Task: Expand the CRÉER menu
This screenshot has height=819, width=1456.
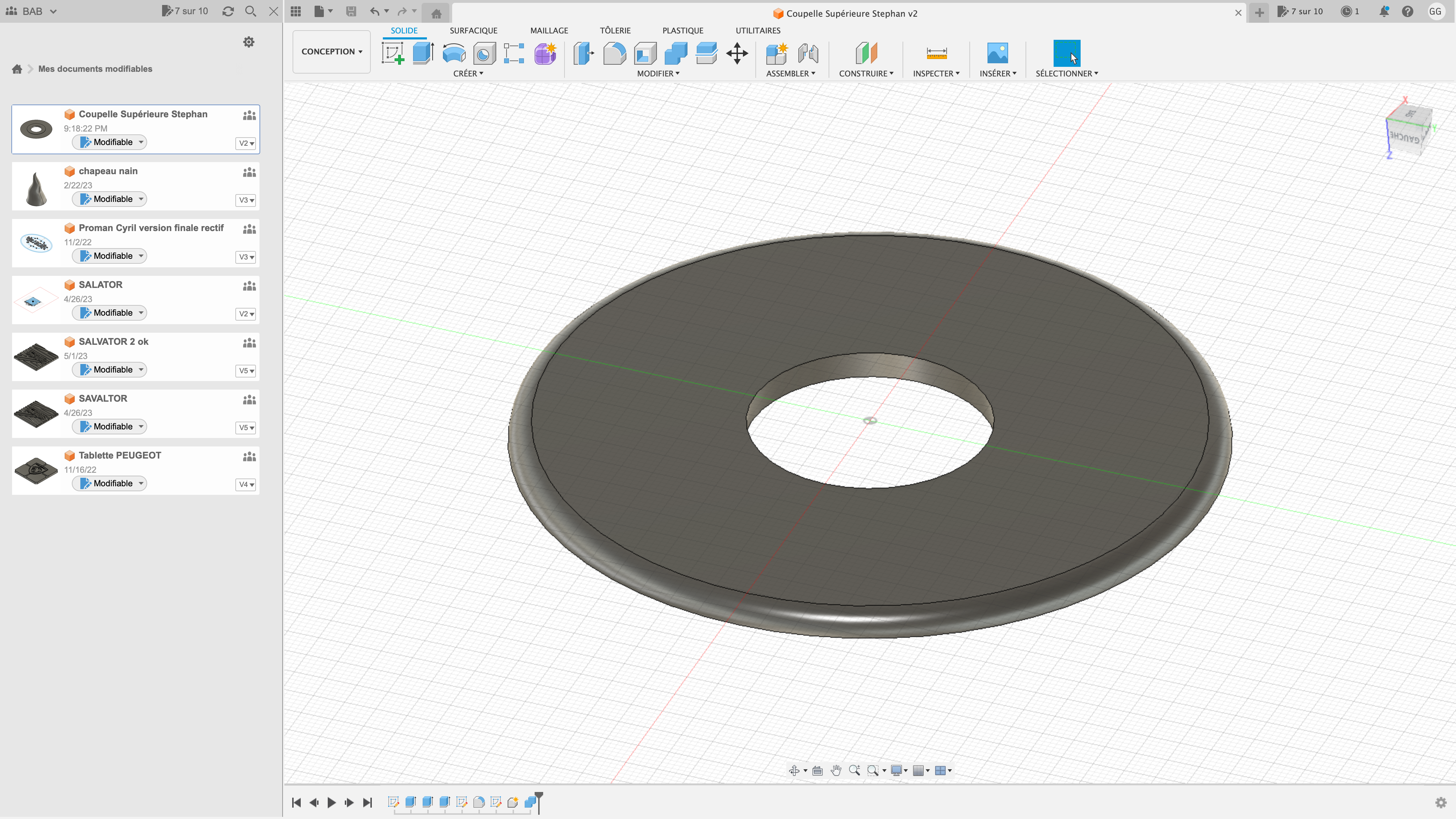Action: coord(468,74)
